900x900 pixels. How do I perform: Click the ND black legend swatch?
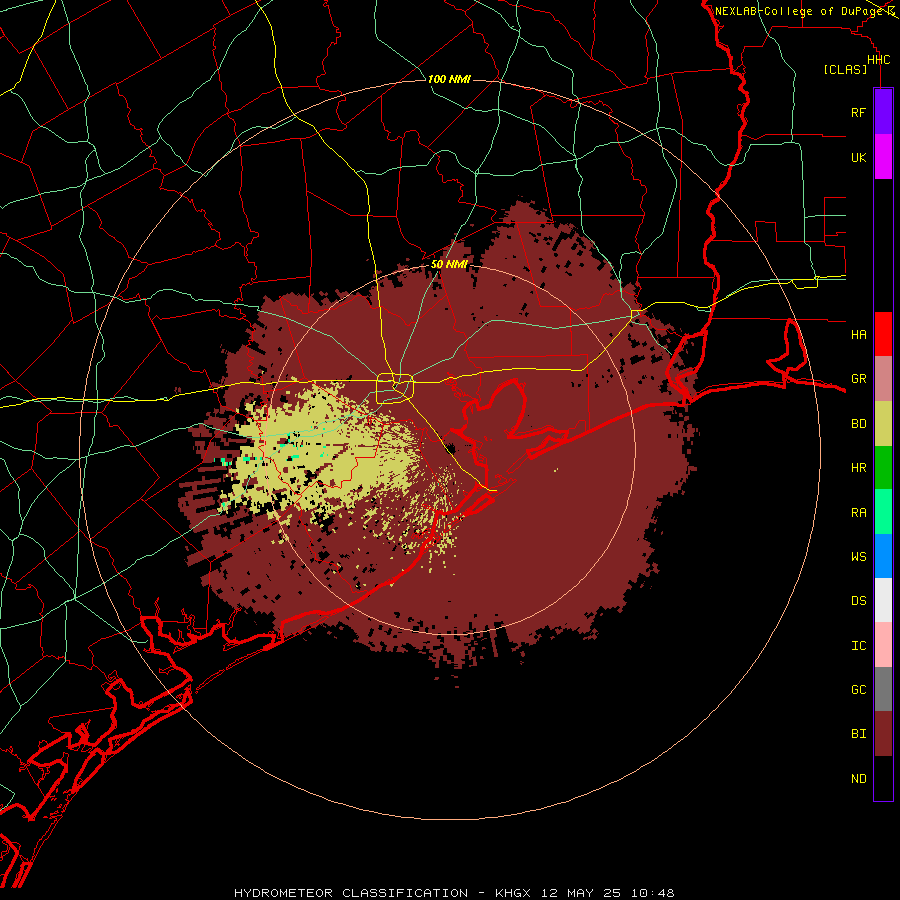[x=883, y=778]
